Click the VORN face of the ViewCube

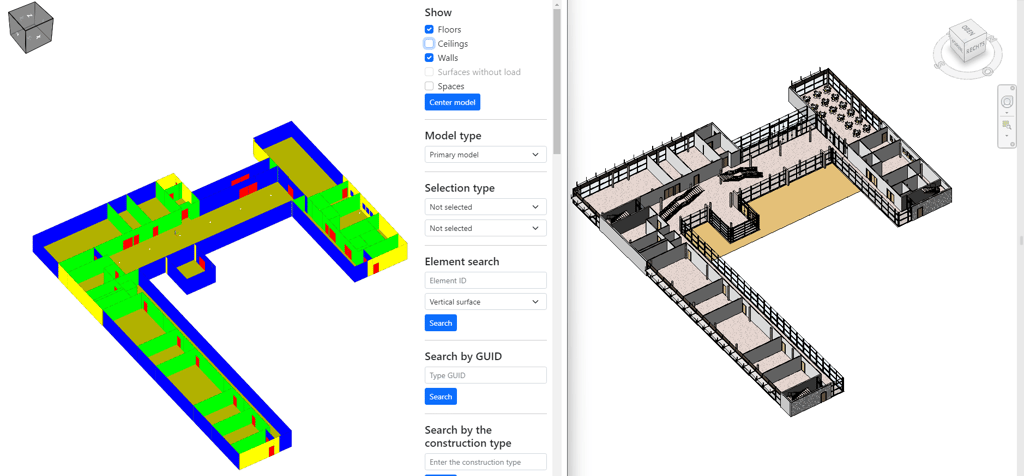957,48
